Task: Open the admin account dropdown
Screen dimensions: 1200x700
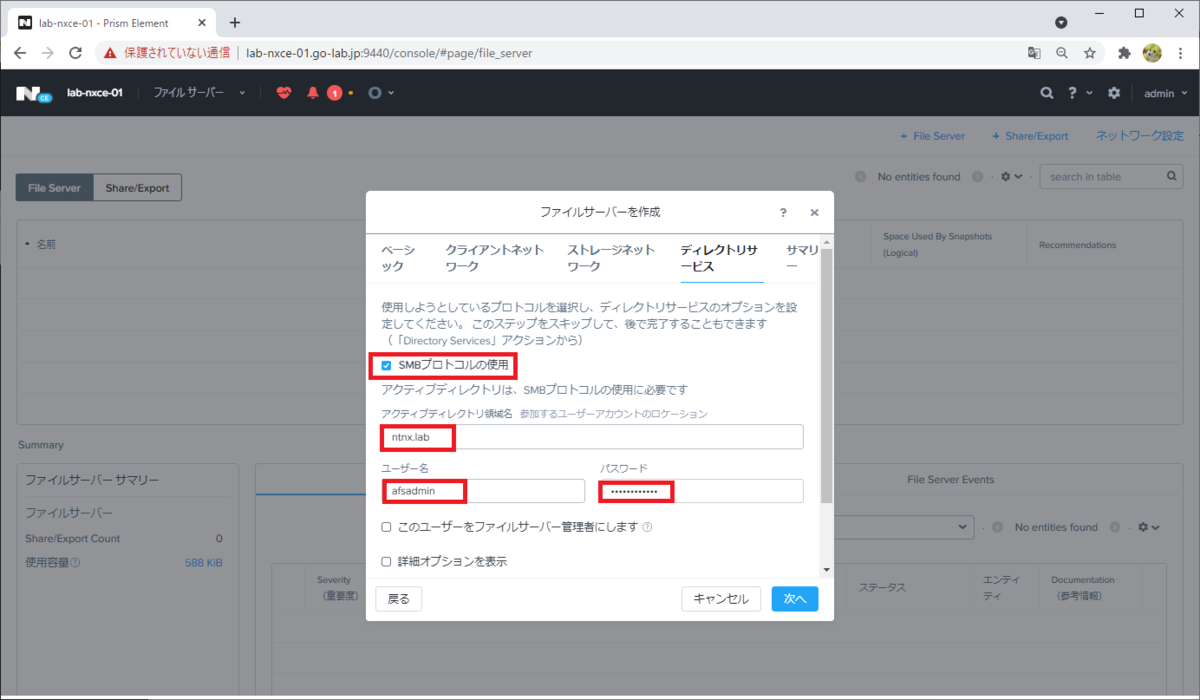Action: point(1162,93)
